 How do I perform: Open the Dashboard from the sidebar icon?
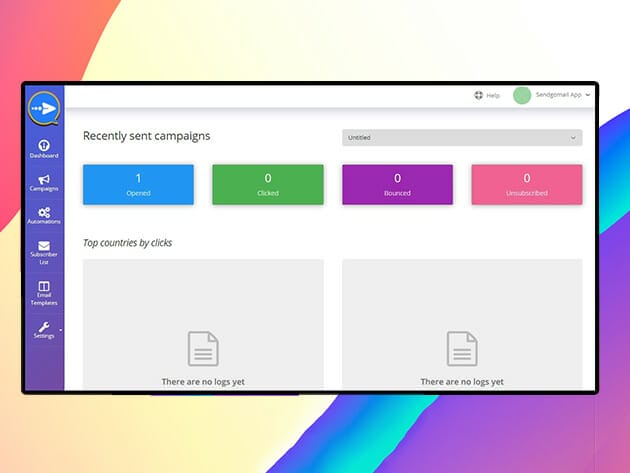click(x=43, y=146)
